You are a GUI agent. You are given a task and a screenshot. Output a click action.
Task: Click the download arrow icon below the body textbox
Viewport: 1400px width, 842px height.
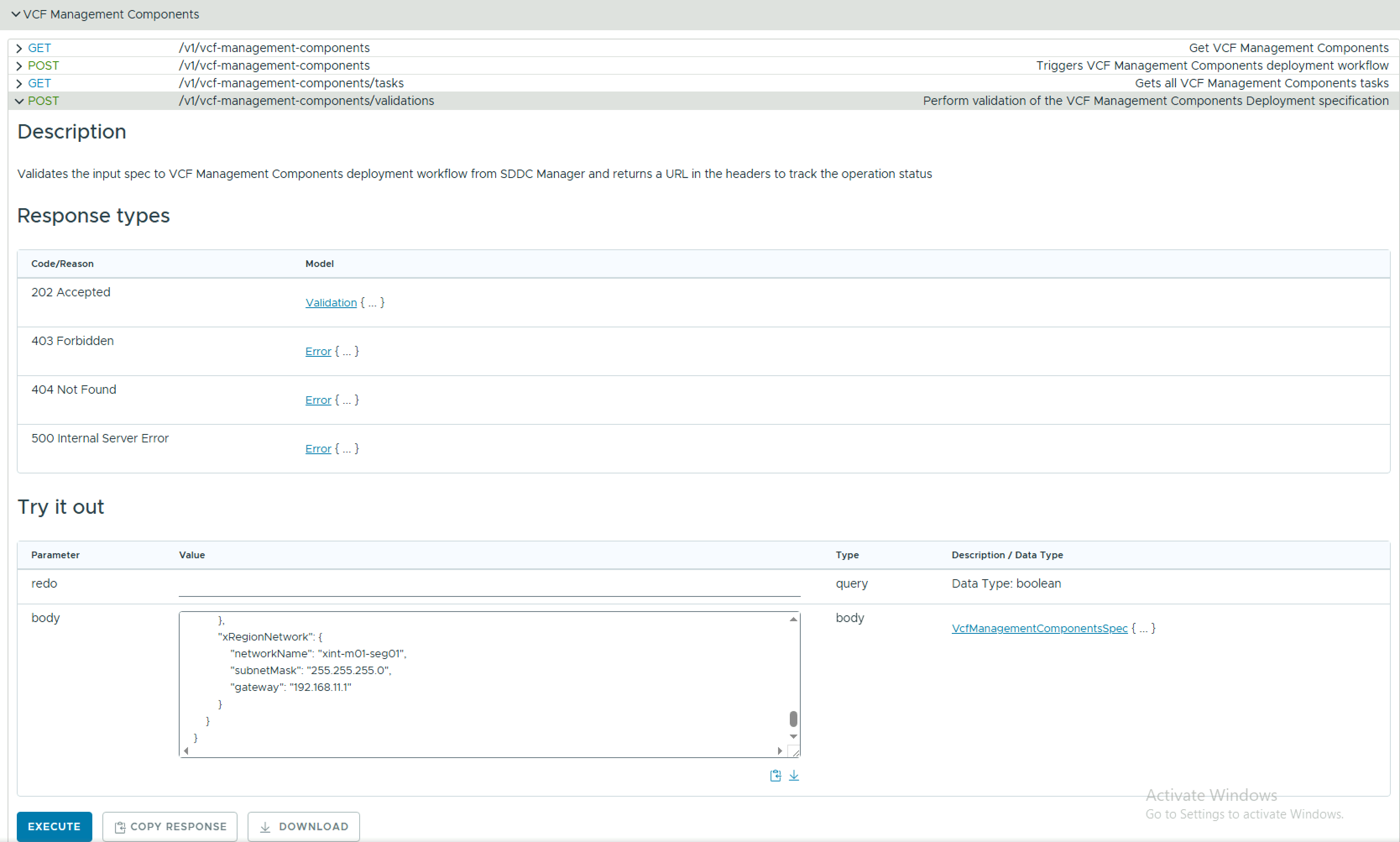click(794, 775)
